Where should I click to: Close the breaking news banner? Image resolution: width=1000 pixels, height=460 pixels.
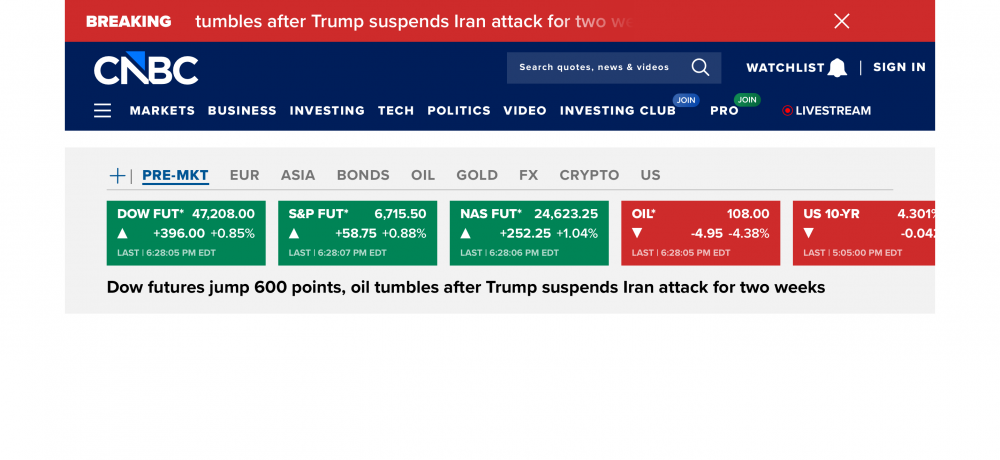click(842, 21)
